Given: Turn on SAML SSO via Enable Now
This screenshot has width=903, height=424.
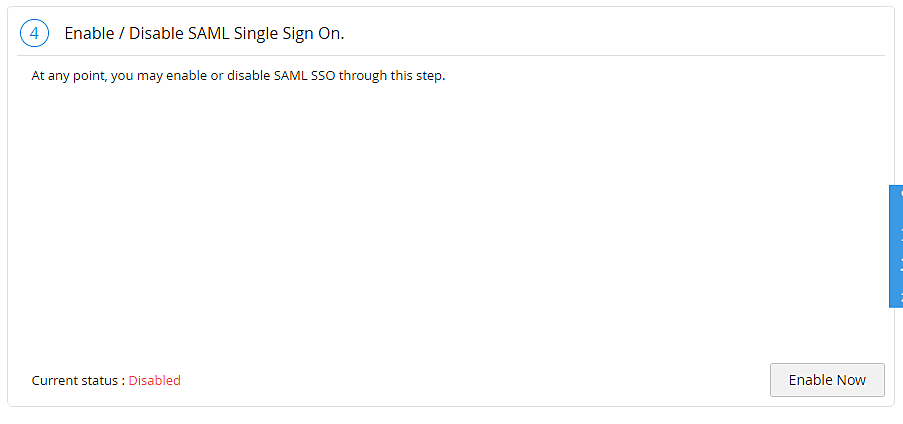Looking at the screenshot, I should [x=827, y=380].
